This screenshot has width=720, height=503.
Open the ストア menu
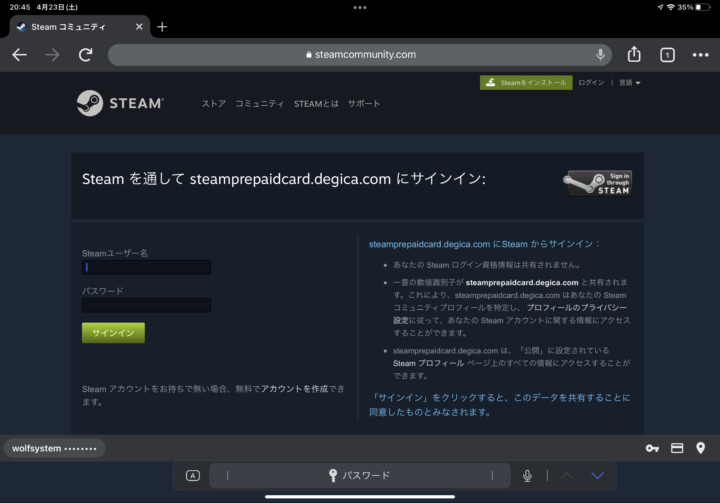213,104
